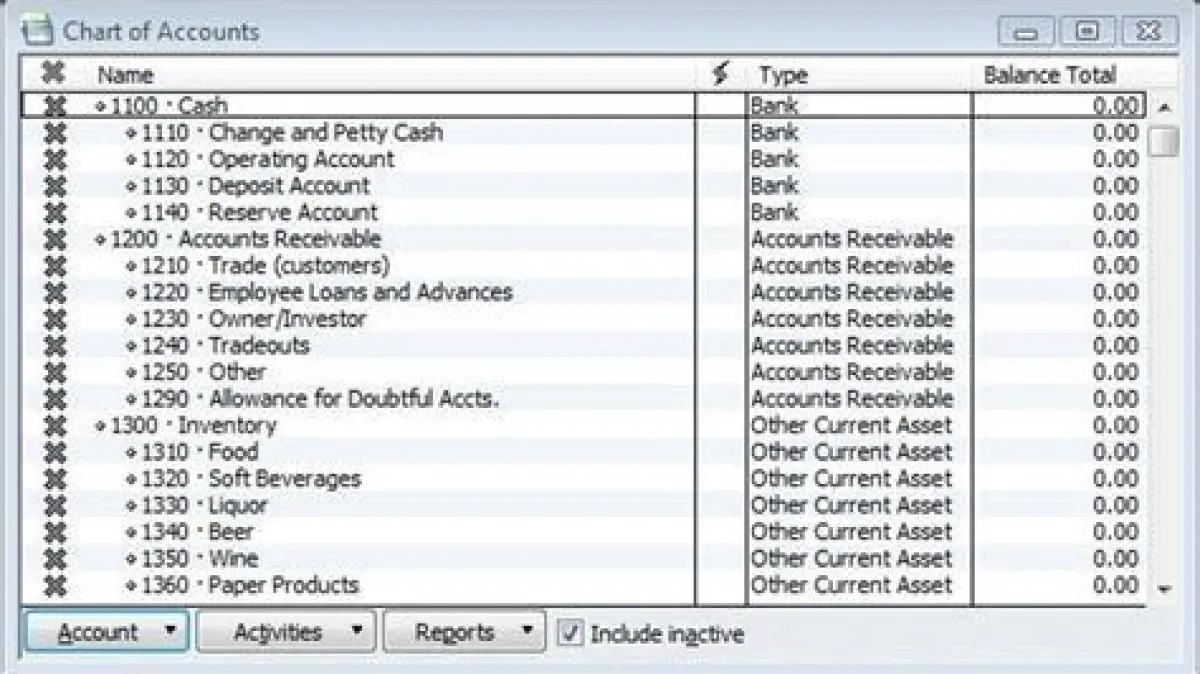This screenshot has height=674, width=1200.
Task: Select the 1140 Reserve Account row
Action: 292,212
